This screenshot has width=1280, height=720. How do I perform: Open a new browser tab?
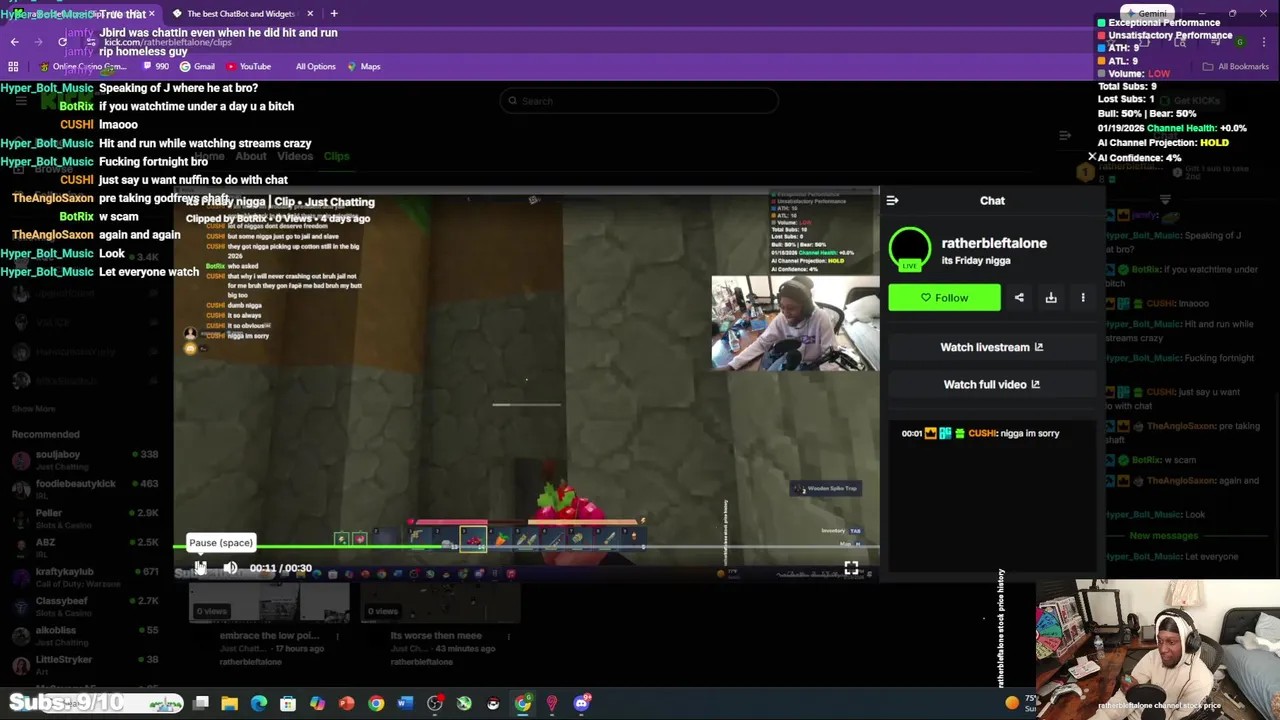pos(334,13)
